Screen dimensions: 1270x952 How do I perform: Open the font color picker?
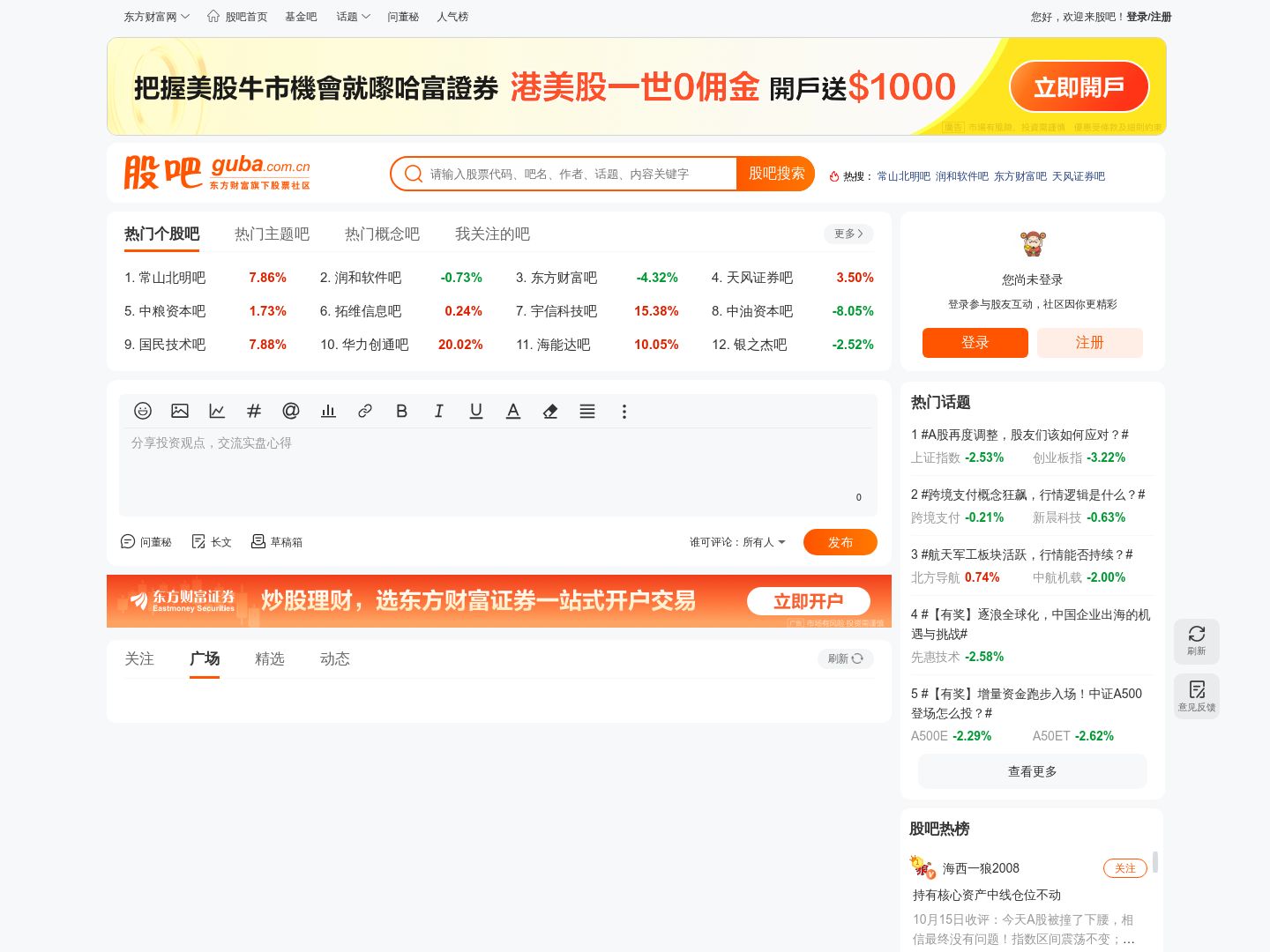513,411
